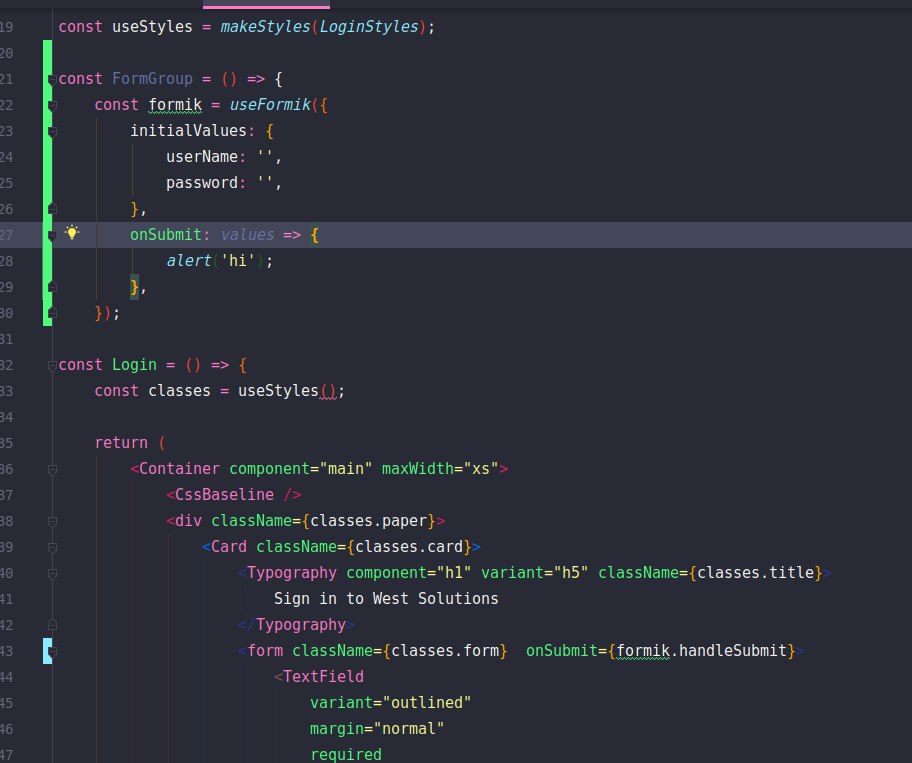Click the CssBaseline tag
The height and width of the screenshot is (763, 912).
pyautogui.click(x=233, y=495)
